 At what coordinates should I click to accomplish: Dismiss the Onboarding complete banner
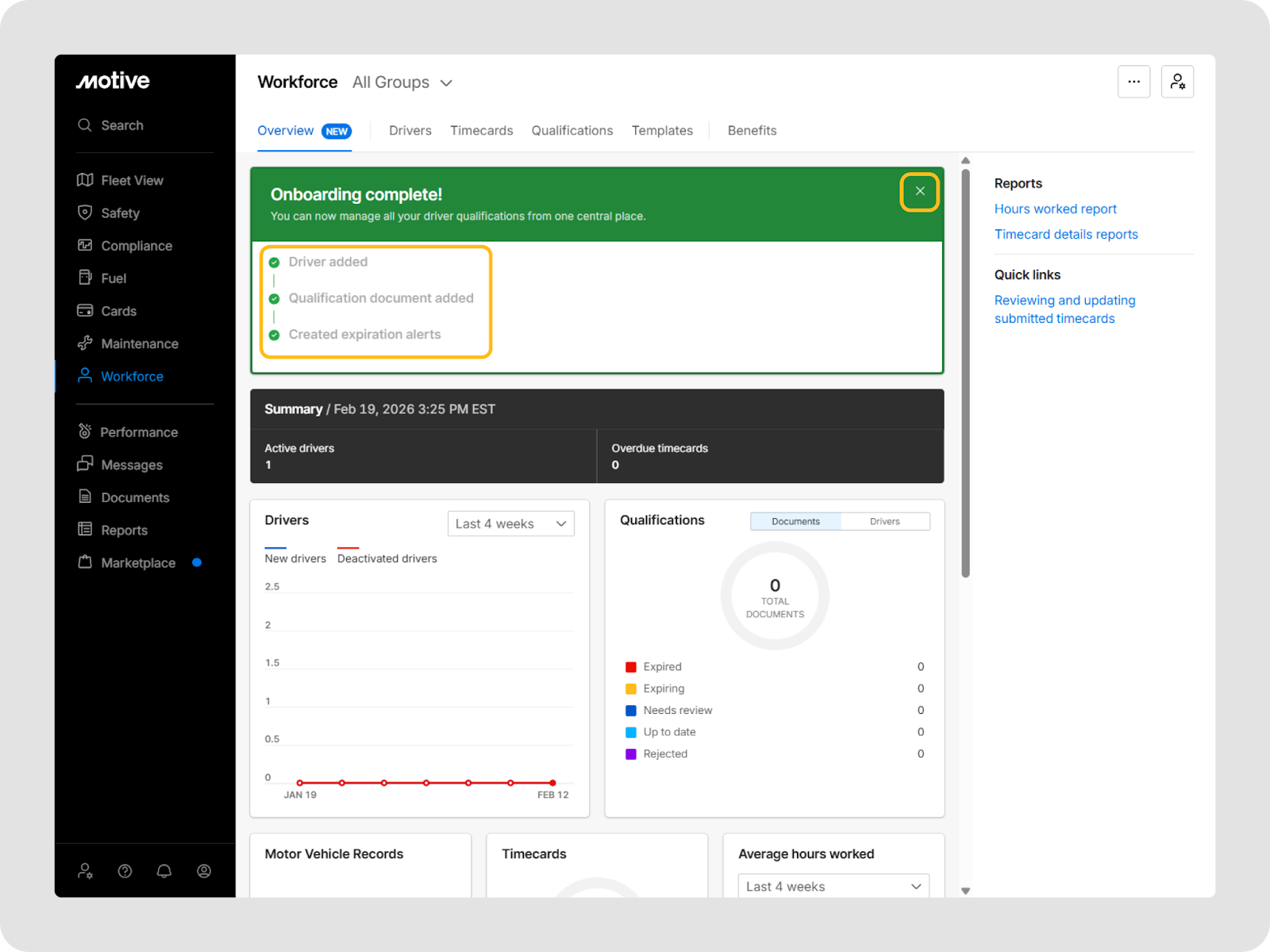click(x=920, y=191)
